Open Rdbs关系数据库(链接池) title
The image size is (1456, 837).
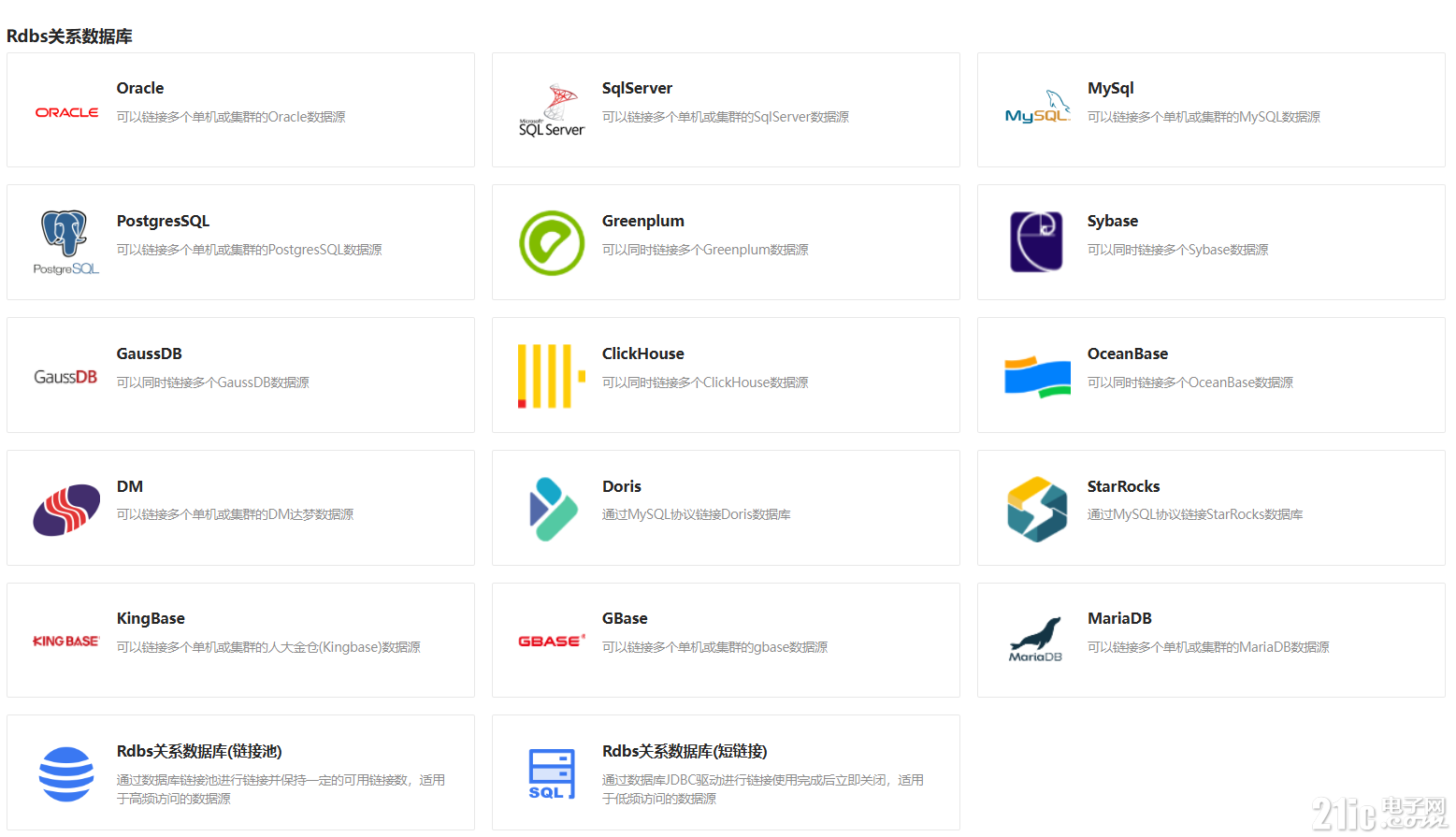199,751
